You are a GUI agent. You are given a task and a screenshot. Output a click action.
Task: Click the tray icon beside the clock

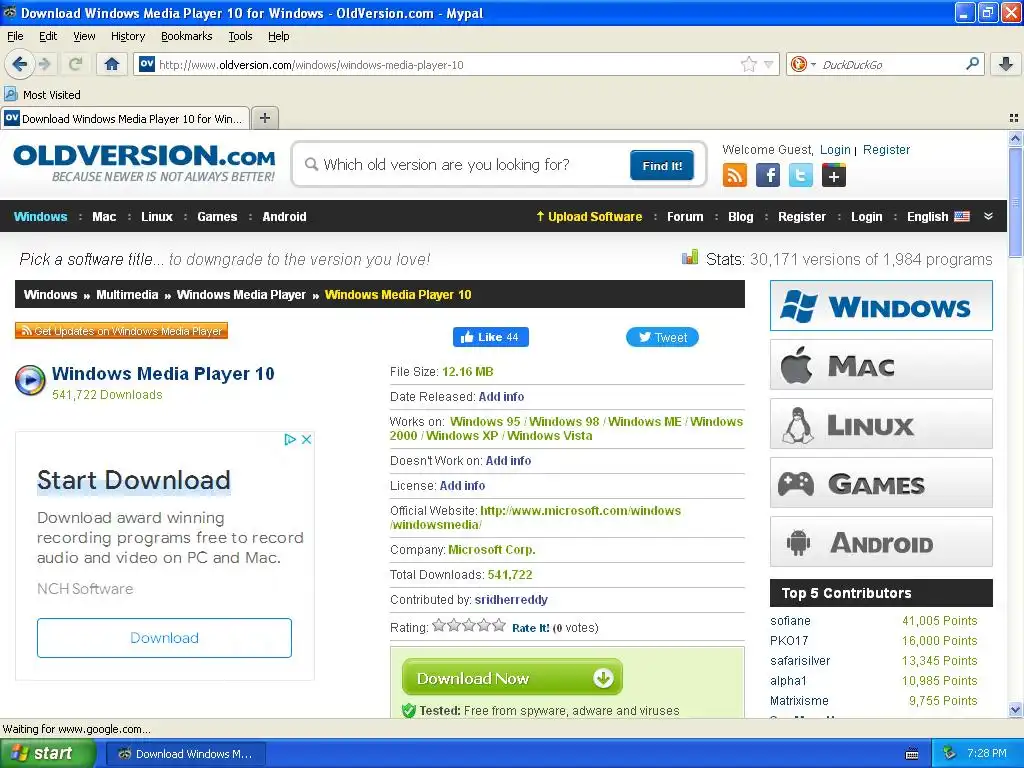[950, 753]
